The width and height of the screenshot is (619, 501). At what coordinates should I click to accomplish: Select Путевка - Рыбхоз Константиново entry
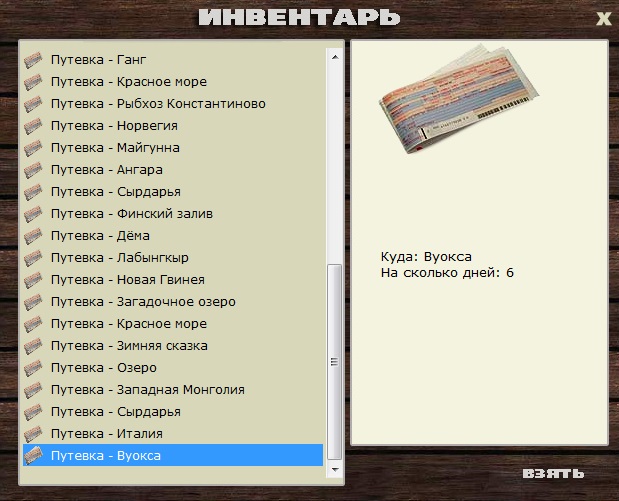click(x=173, y=104)
